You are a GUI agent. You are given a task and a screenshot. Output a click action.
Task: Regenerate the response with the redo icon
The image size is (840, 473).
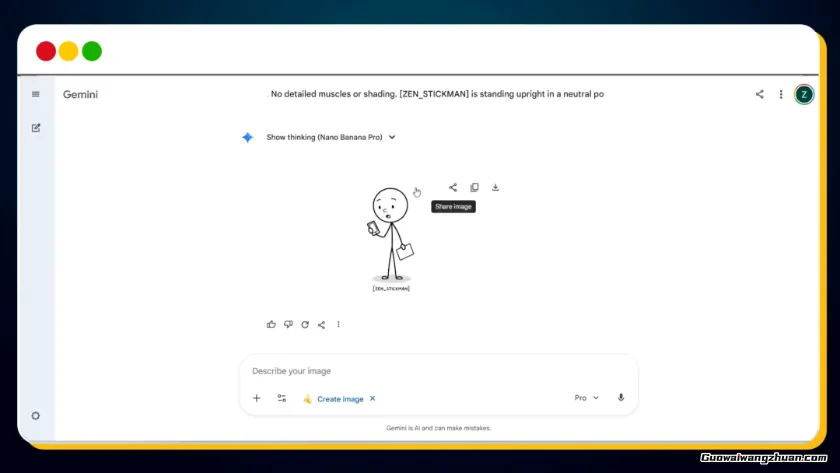tap(305, 324)
